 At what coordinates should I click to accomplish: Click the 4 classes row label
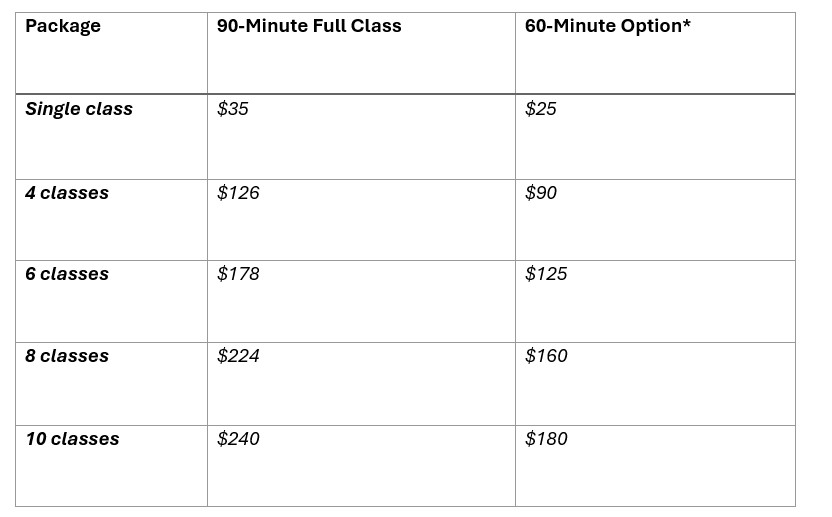67,193
